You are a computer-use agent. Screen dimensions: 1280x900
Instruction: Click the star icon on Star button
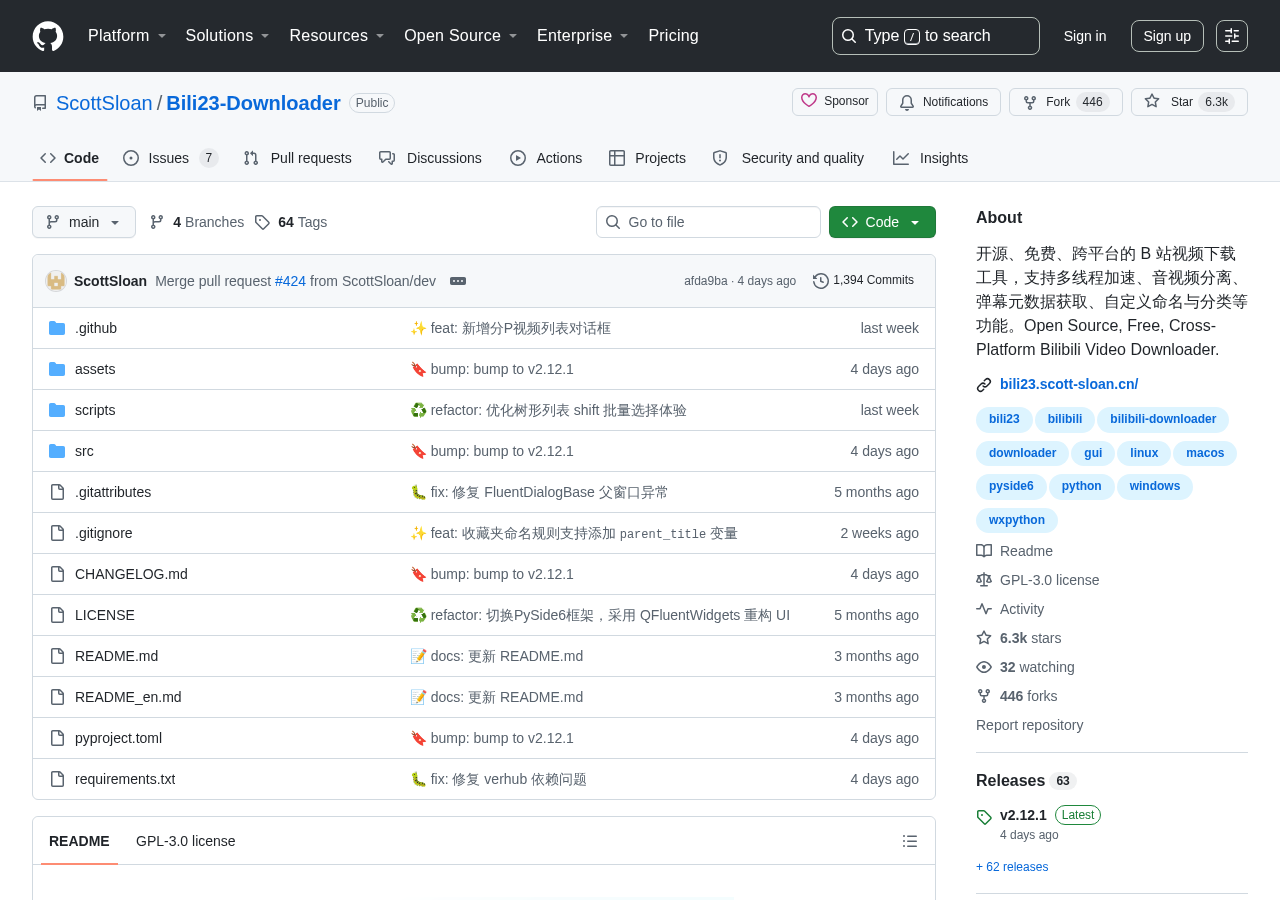1152,101
